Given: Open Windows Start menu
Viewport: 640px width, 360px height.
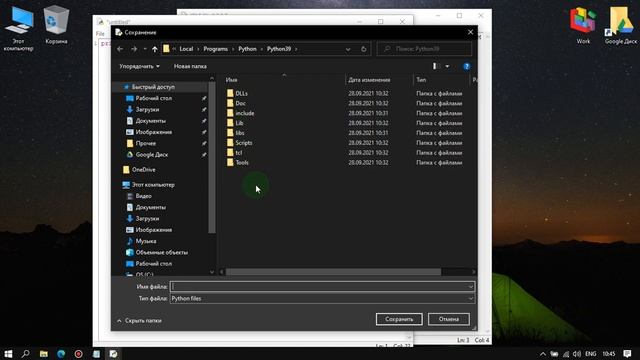Looking at the screenshot, I should pos(8,353).
